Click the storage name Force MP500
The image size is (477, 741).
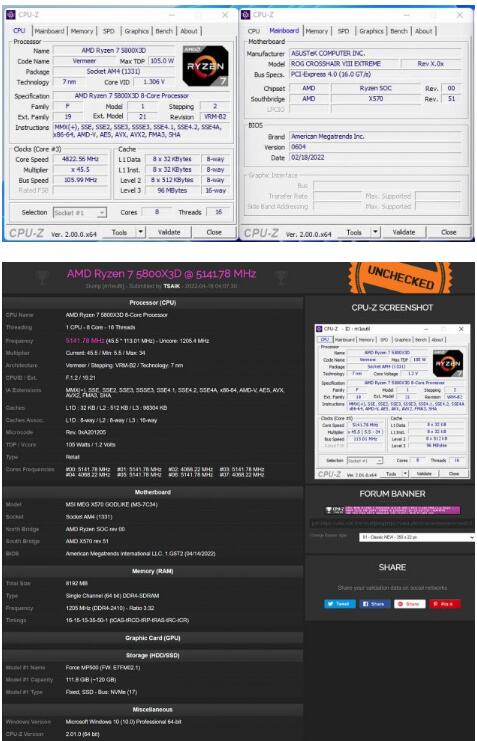[x=103, y=668]
